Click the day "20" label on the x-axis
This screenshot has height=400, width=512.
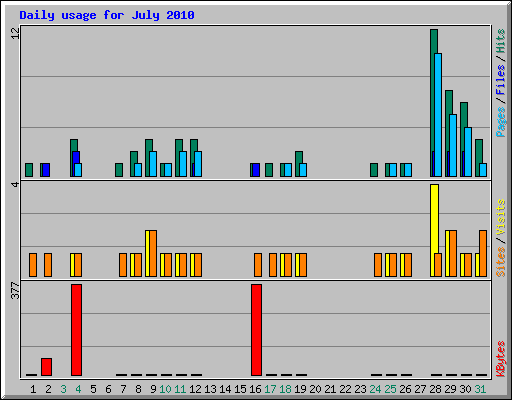tap(315, 389)
